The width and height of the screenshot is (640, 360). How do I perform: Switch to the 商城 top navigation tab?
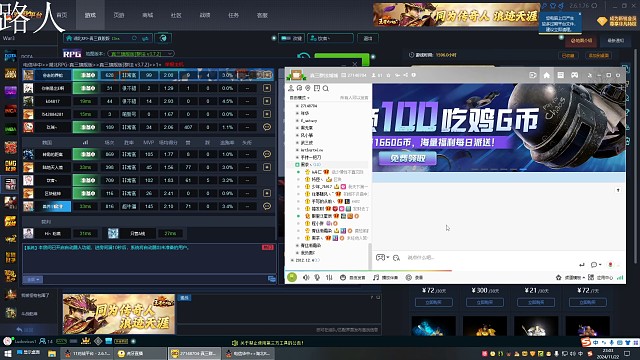point(148,15)
